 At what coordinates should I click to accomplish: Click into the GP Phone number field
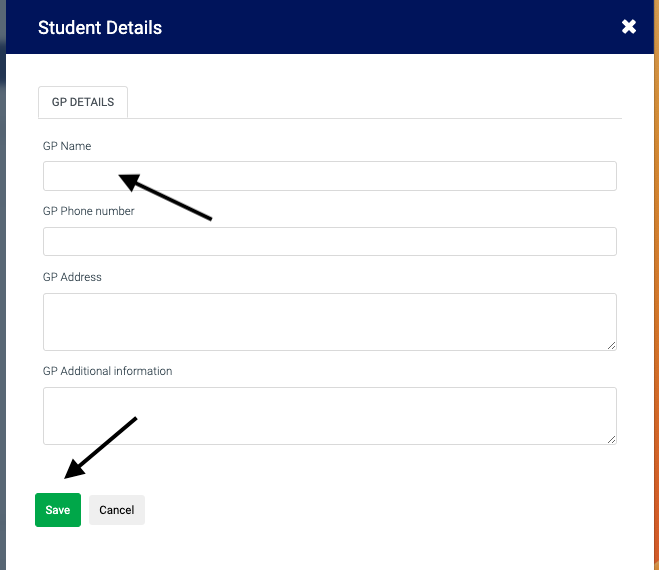[x=330, y=241]
